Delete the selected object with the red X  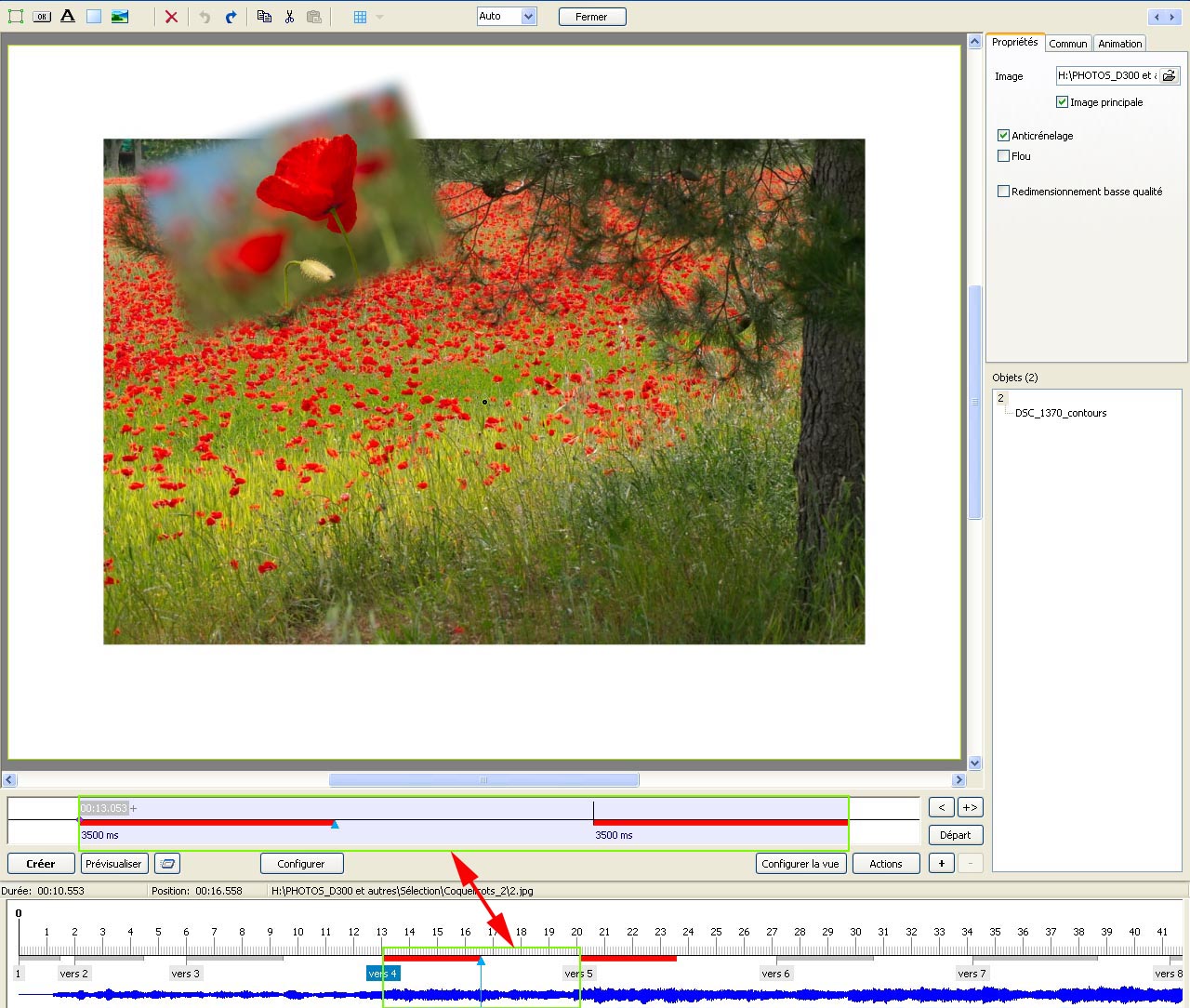pyautogui.click(x=171, y=17)
